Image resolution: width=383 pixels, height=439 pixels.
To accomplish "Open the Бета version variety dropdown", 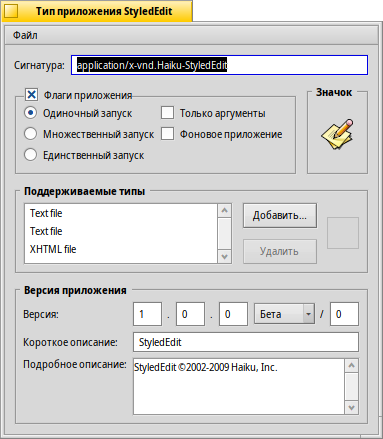I will click(x=284, y=314).
